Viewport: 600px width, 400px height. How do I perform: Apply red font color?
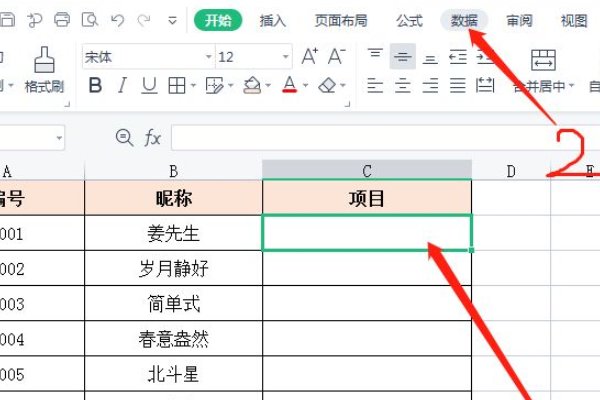(x=290, y=85)
